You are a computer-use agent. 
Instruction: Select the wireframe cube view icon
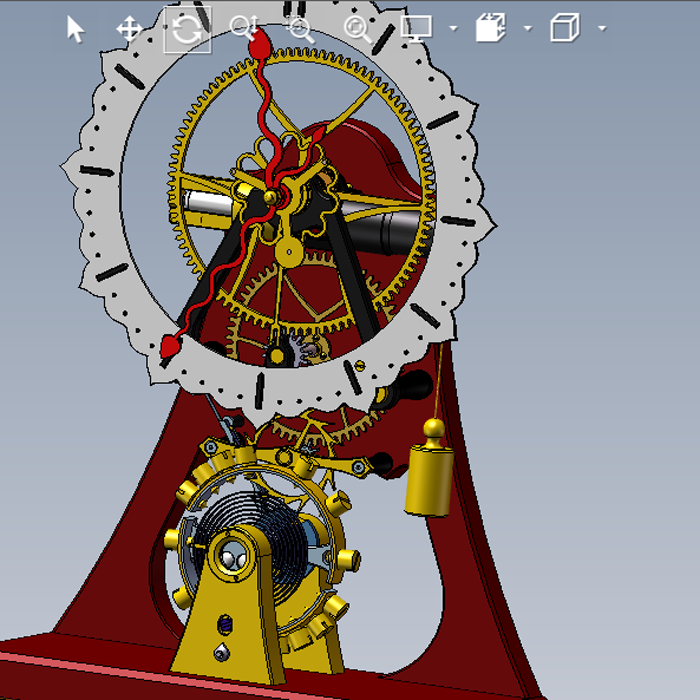pos(565,28)
